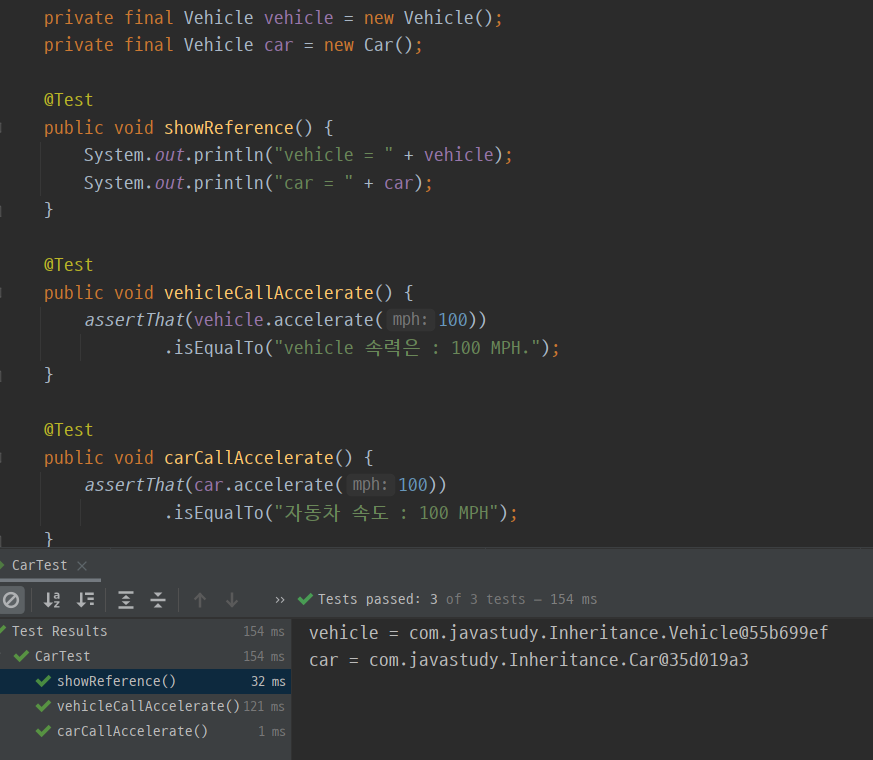Select vehicleCallAccelerate() test result
The width and height of the screenshot is (873, 760).
[148, 706]
